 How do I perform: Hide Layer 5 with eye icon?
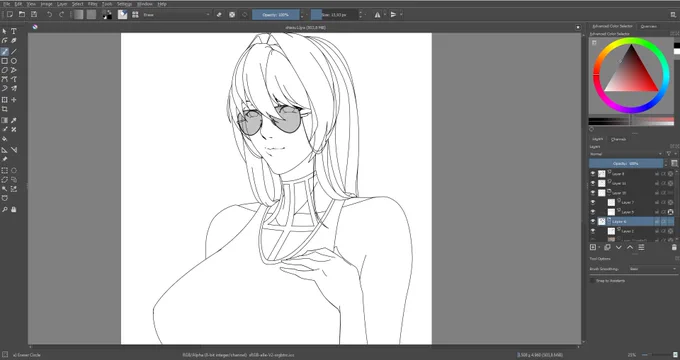pyautogui.click(x=593, y=212)
